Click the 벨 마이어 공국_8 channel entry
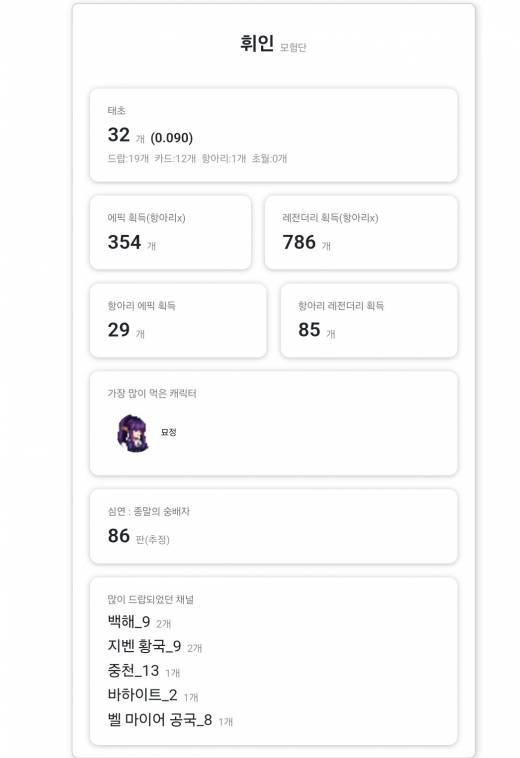 pyautogui.click(x=170, y=720)
